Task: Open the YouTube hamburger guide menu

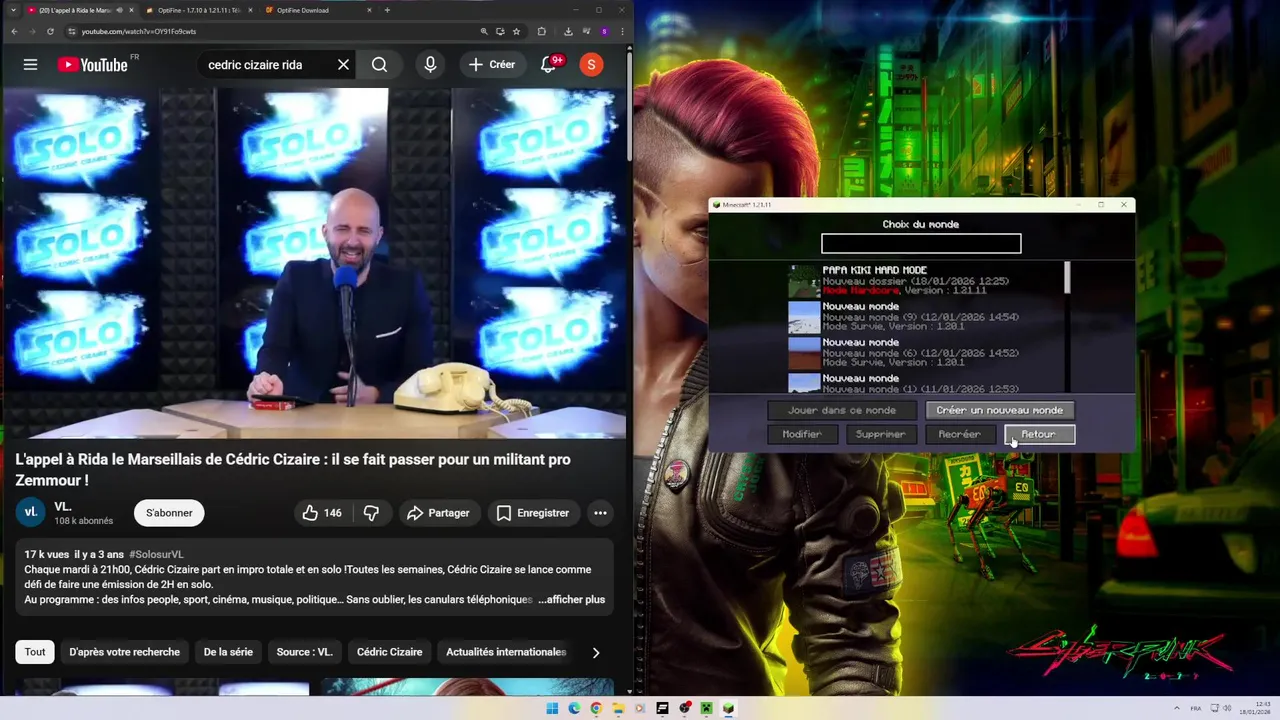Action: (x=30, y=65)
